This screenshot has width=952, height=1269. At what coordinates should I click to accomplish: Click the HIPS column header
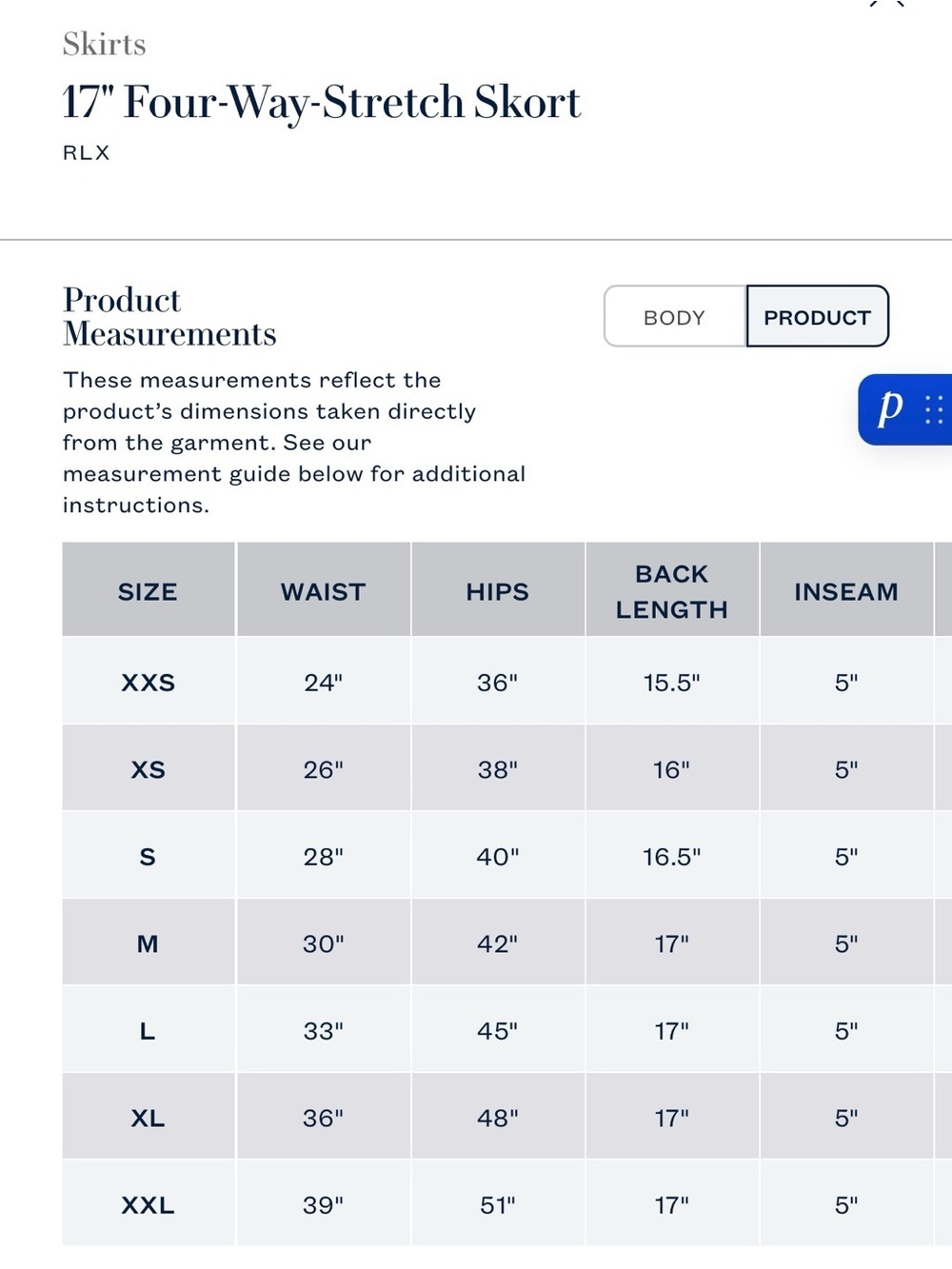point(498,591)
